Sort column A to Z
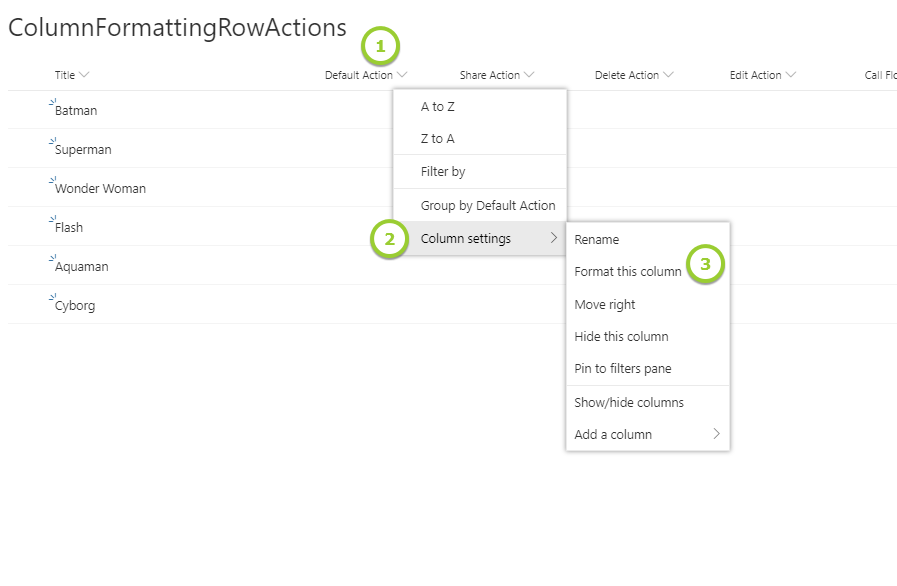 (438, 107)
